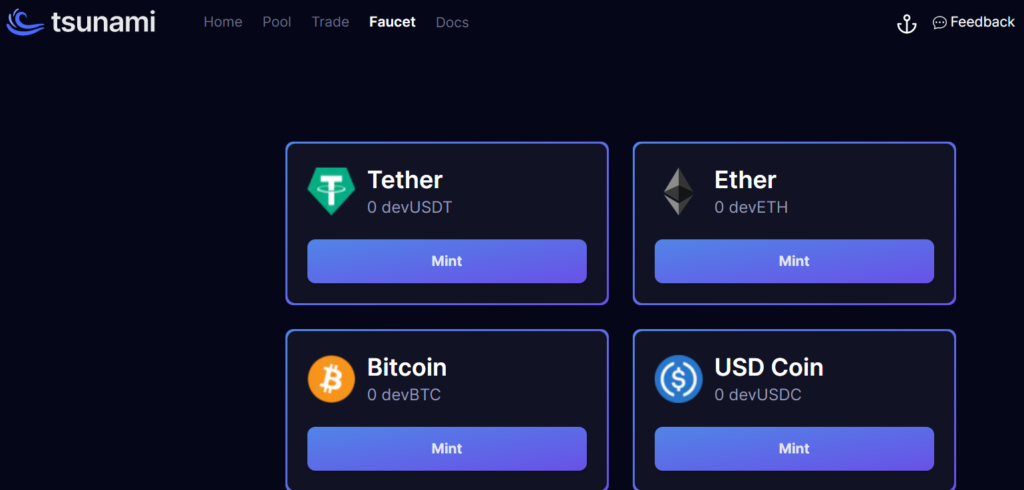Viewport: 1024px width, 490px height.
Task: Mint devETH Ether tokens
Action: tap(794, 261)
